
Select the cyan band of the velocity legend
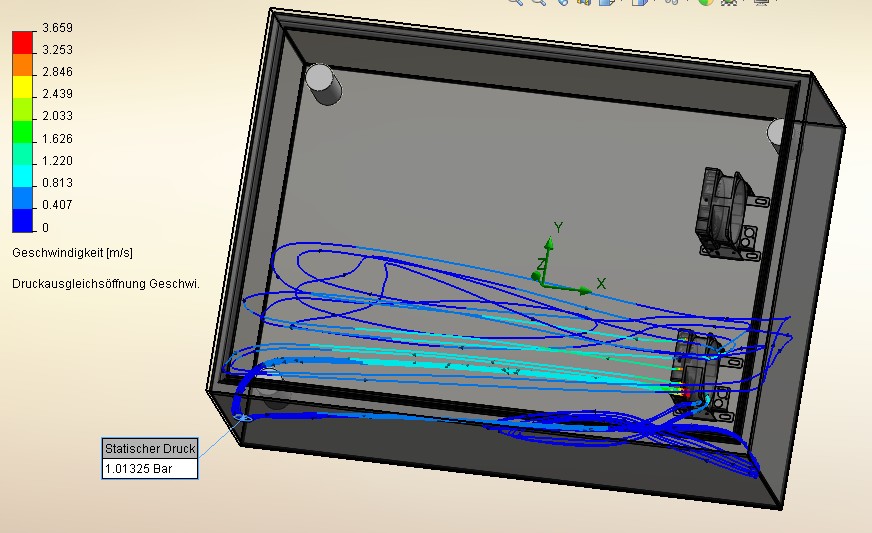[23, 176]
